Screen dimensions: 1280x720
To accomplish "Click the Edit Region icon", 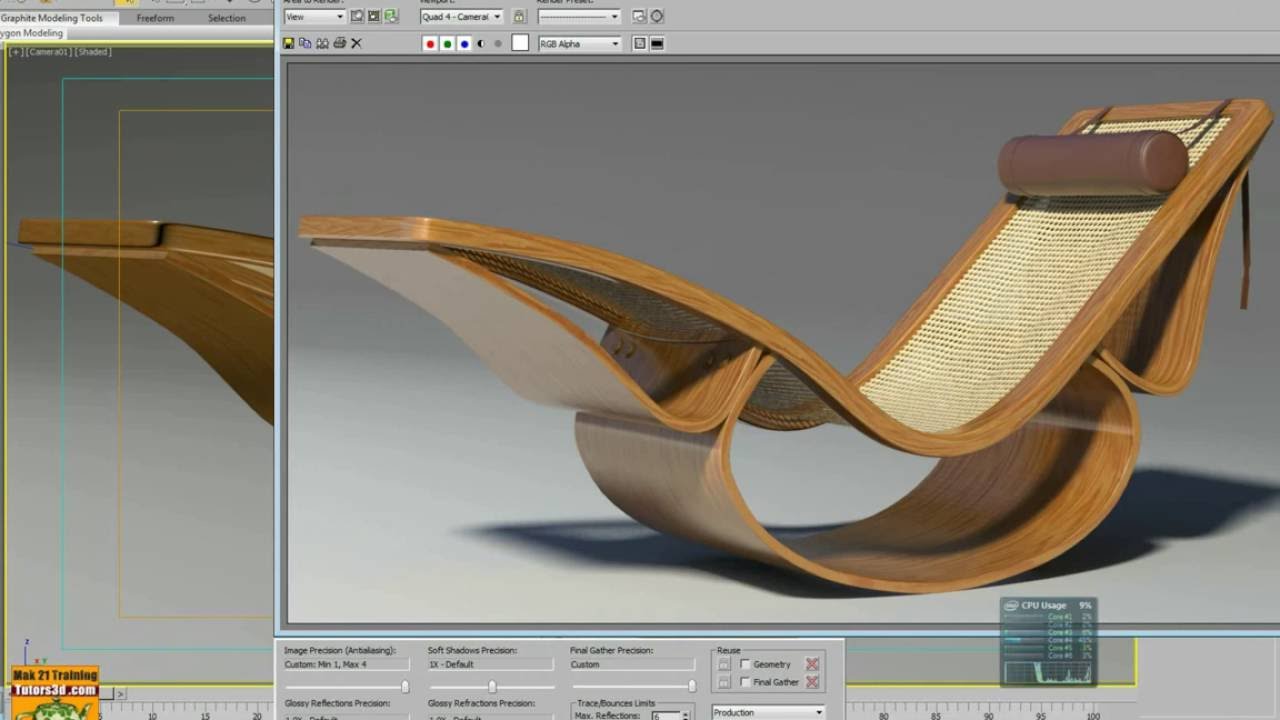I will [357, 16].
